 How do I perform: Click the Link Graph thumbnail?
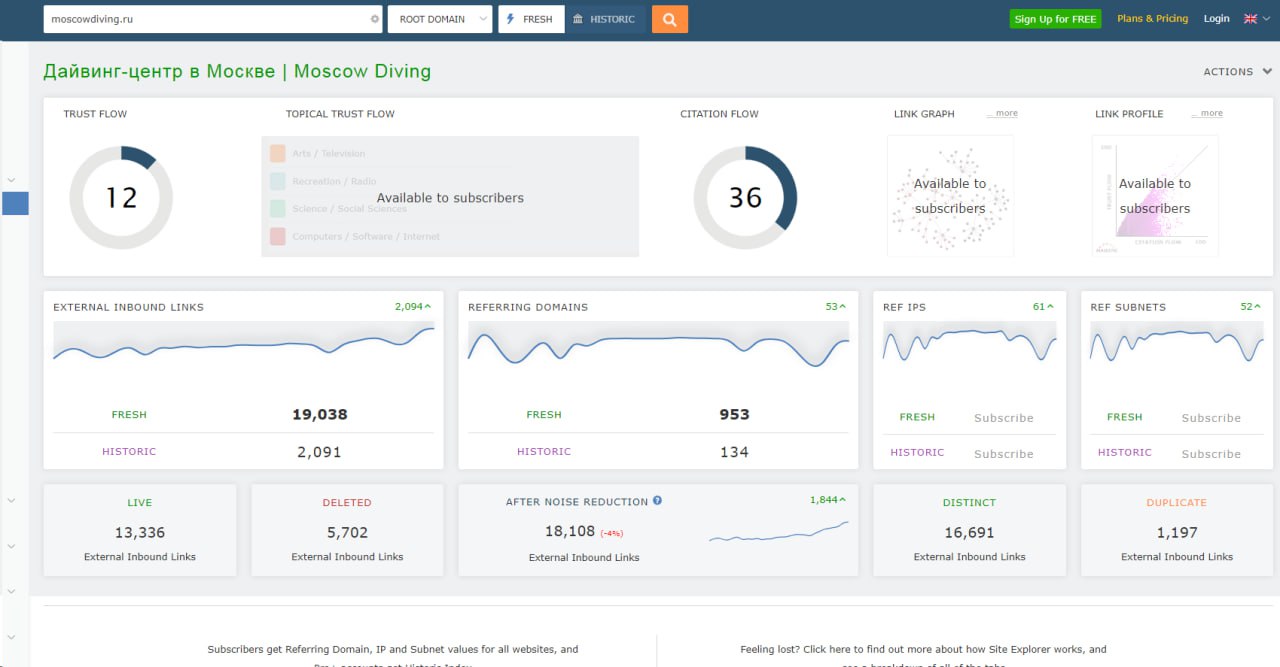949,196
